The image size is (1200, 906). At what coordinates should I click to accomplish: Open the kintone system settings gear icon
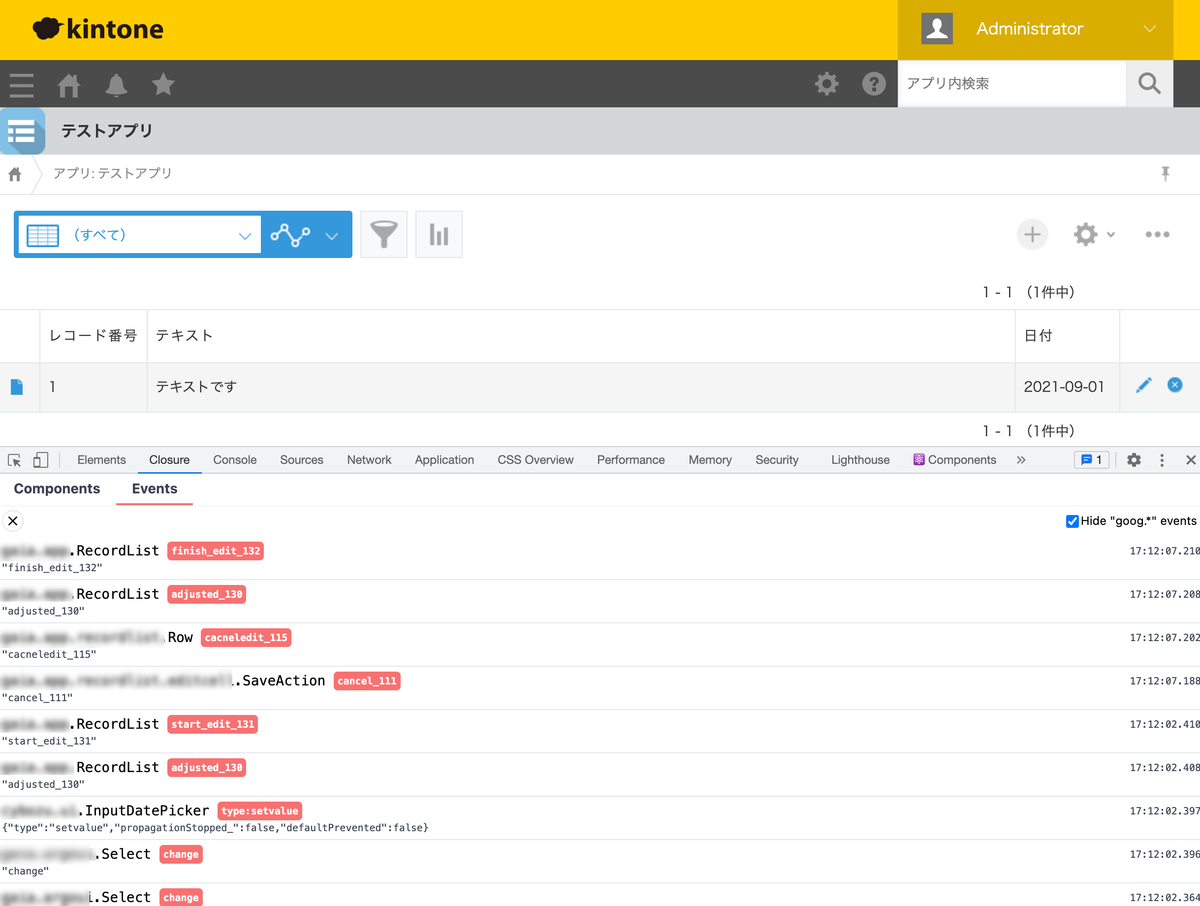pos(827,84)
